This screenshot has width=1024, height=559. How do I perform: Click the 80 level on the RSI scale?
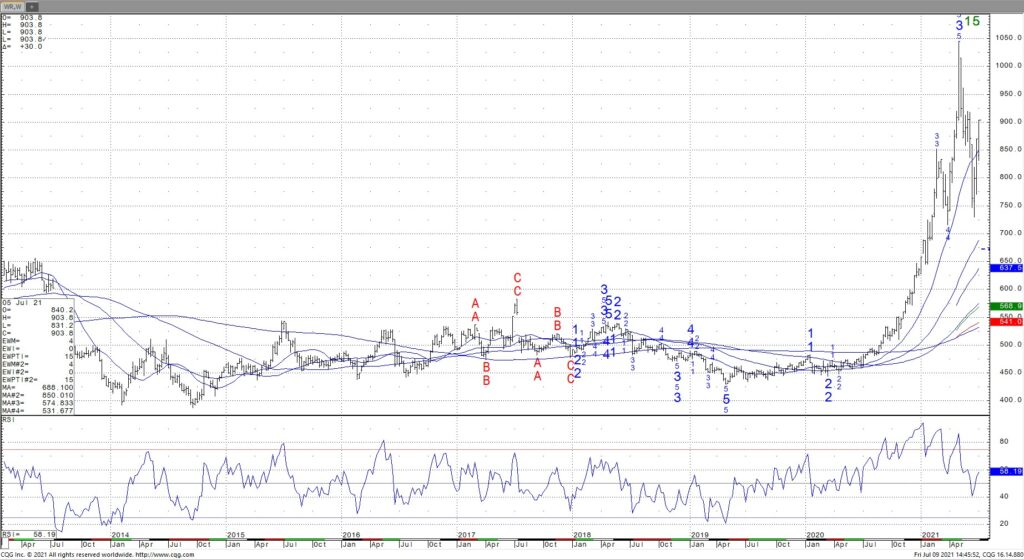[1001, 440]
